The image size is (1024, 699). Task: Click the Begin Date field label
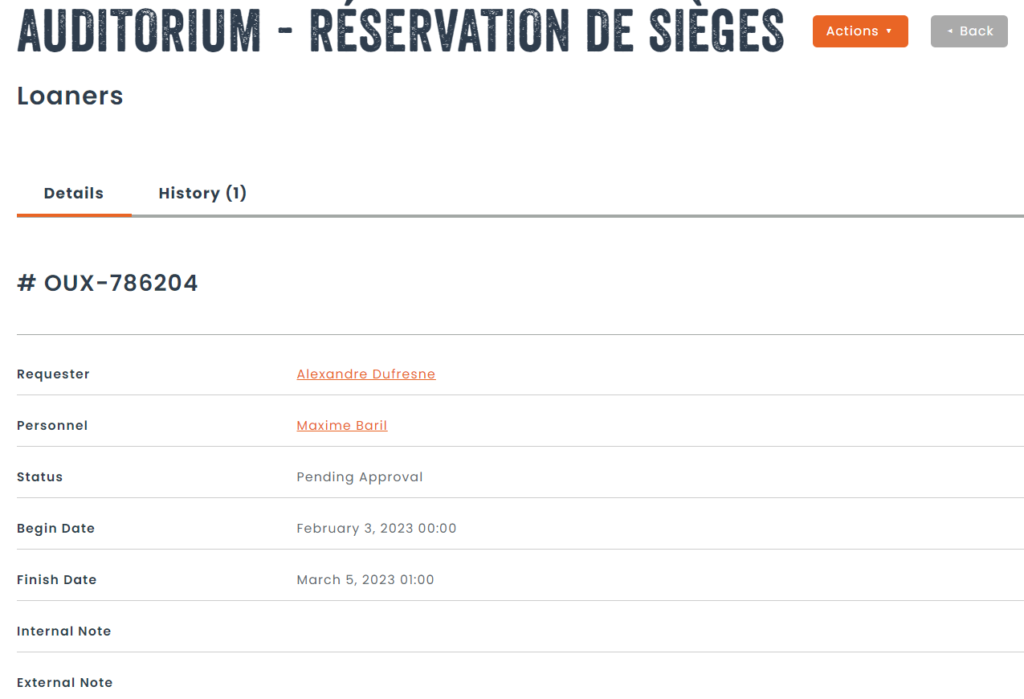pos(56,528)
